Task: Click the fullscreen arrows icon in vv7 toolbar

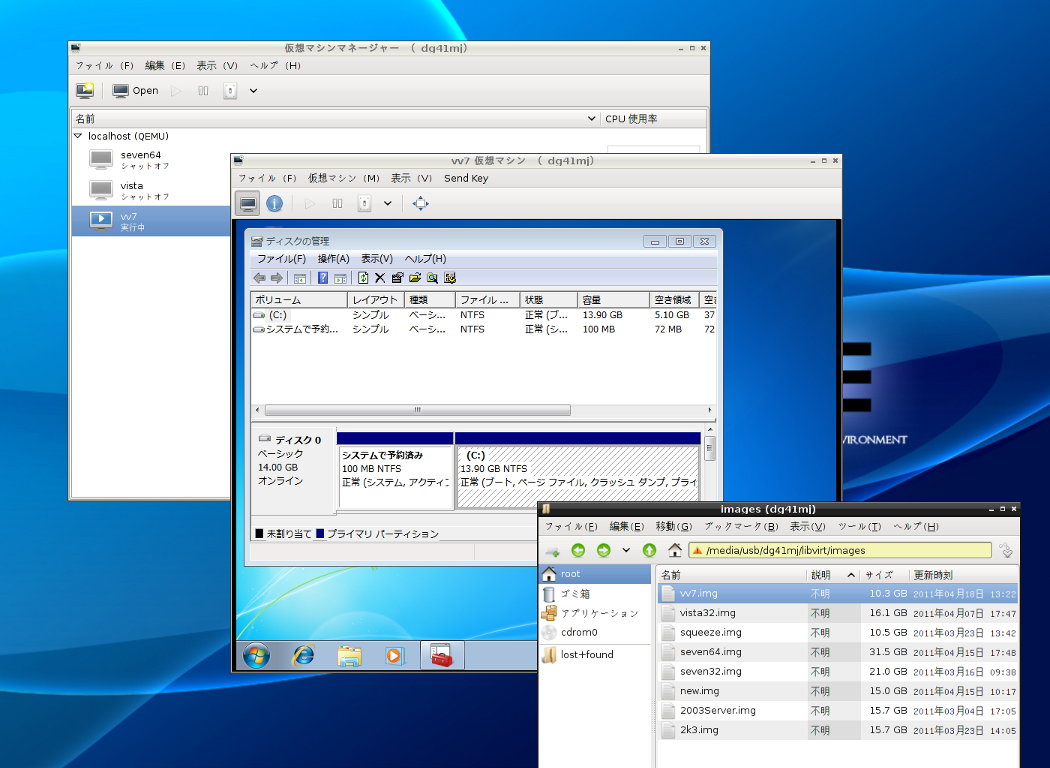Action: (x=421, y=204)
